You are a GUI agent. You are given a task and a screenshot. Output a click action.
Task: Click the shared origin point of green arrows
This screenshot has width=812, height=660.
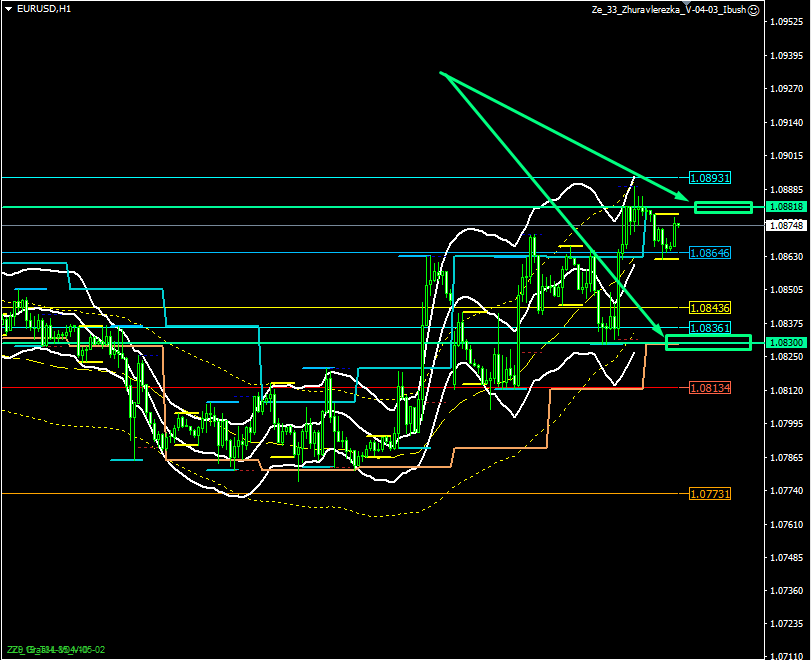point(440,73)
